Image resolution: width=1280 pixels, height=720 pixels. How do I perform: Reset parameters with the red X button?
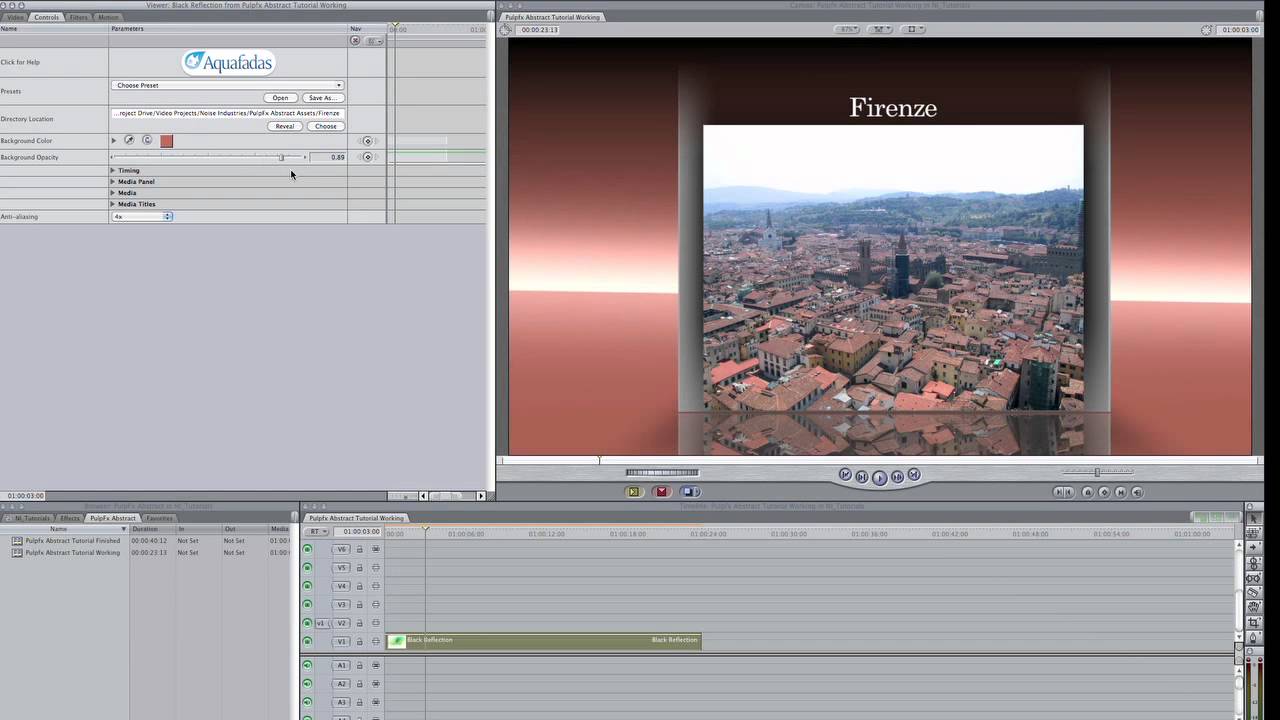coord(355,41)
